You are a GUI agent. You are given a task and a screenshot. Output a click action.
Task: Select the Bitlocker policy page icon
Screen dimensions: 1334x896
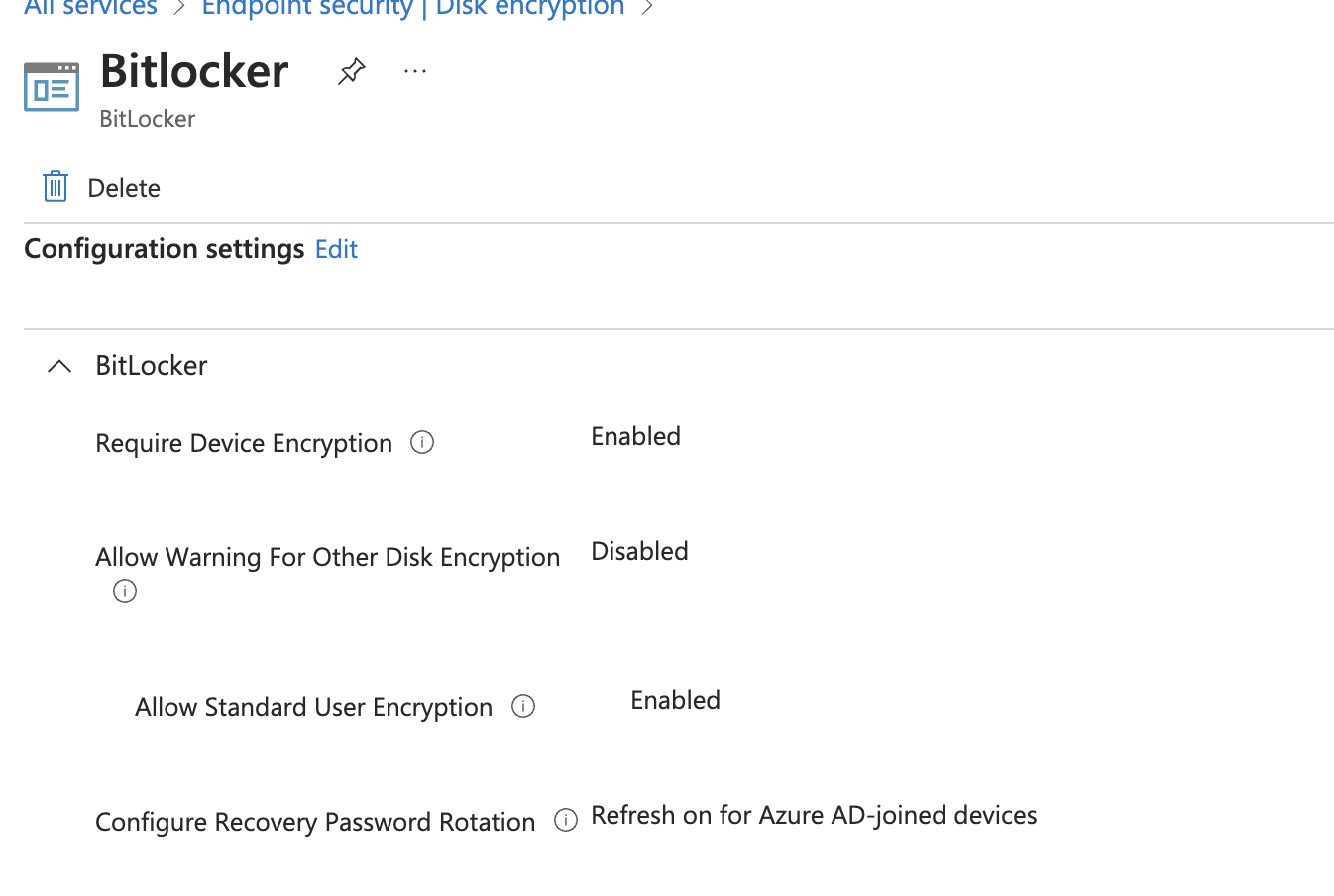pos(51,86)
